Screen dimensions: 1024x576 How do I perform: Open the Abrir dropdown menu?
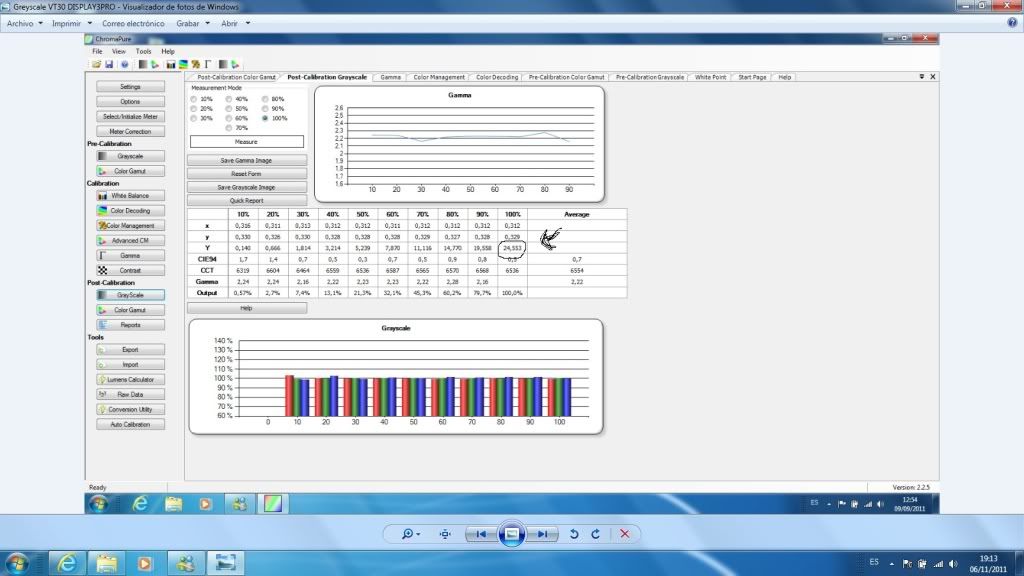(235, 24)
